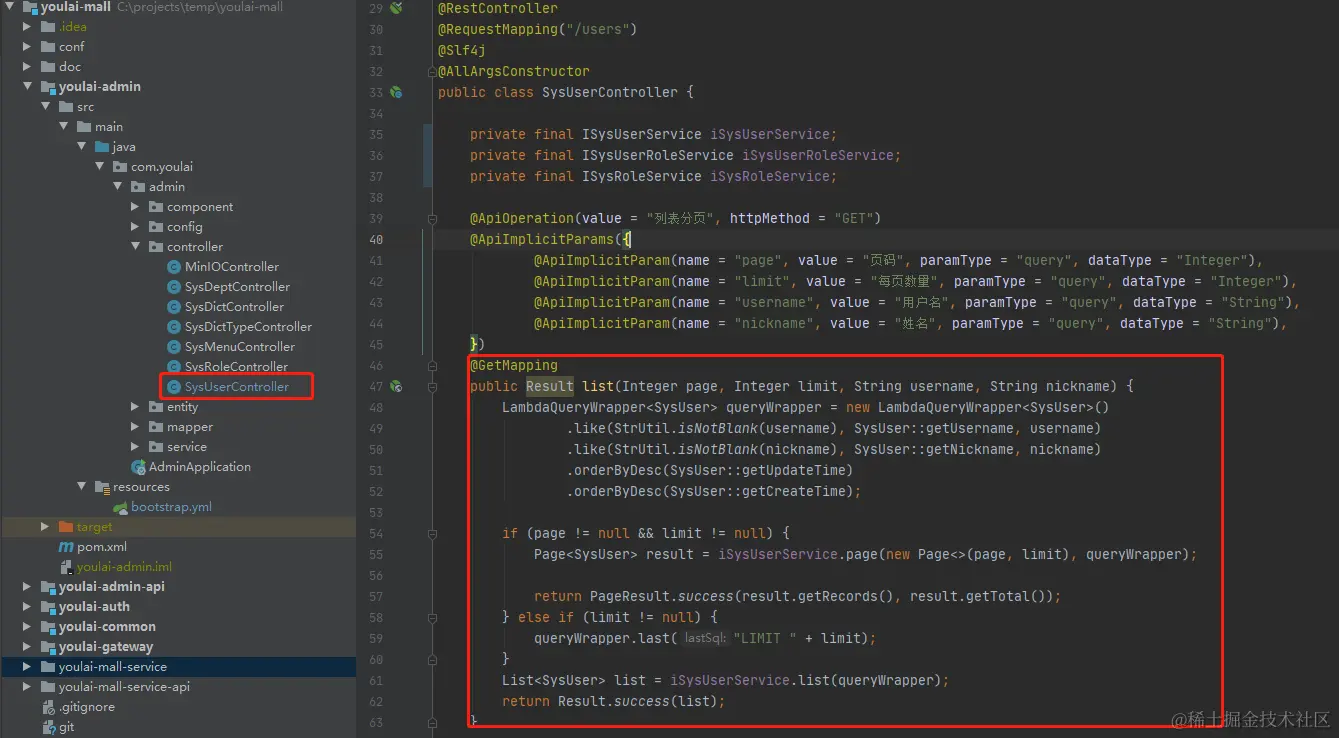Click the youlai-mall-service module folder icon
Image resolution: width=1339 pixels, height=738 pixels.
click(48, 667)
